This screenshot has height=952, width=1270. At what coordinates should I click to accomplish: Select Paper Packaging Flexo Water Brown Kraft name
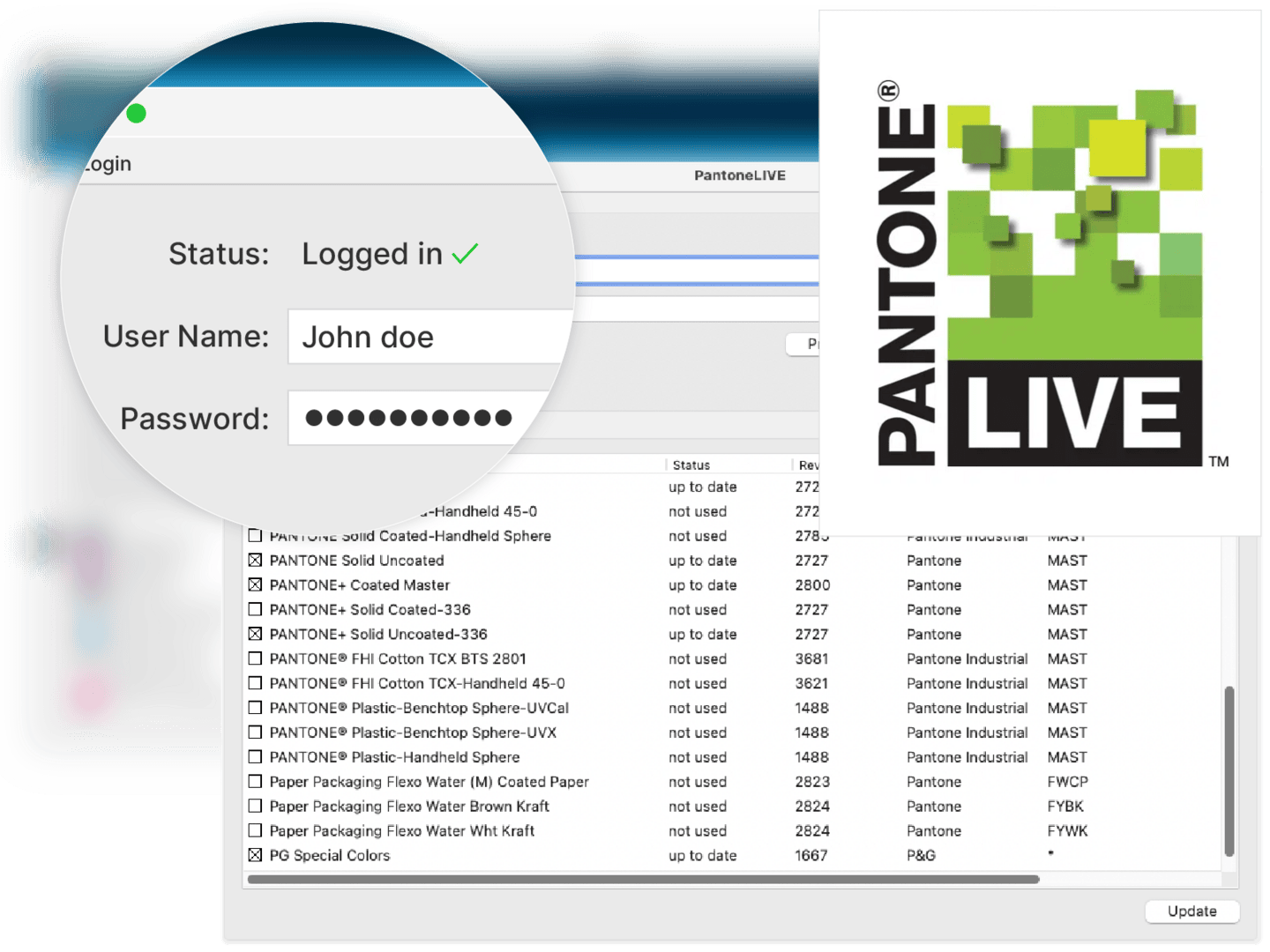[409, 807]
